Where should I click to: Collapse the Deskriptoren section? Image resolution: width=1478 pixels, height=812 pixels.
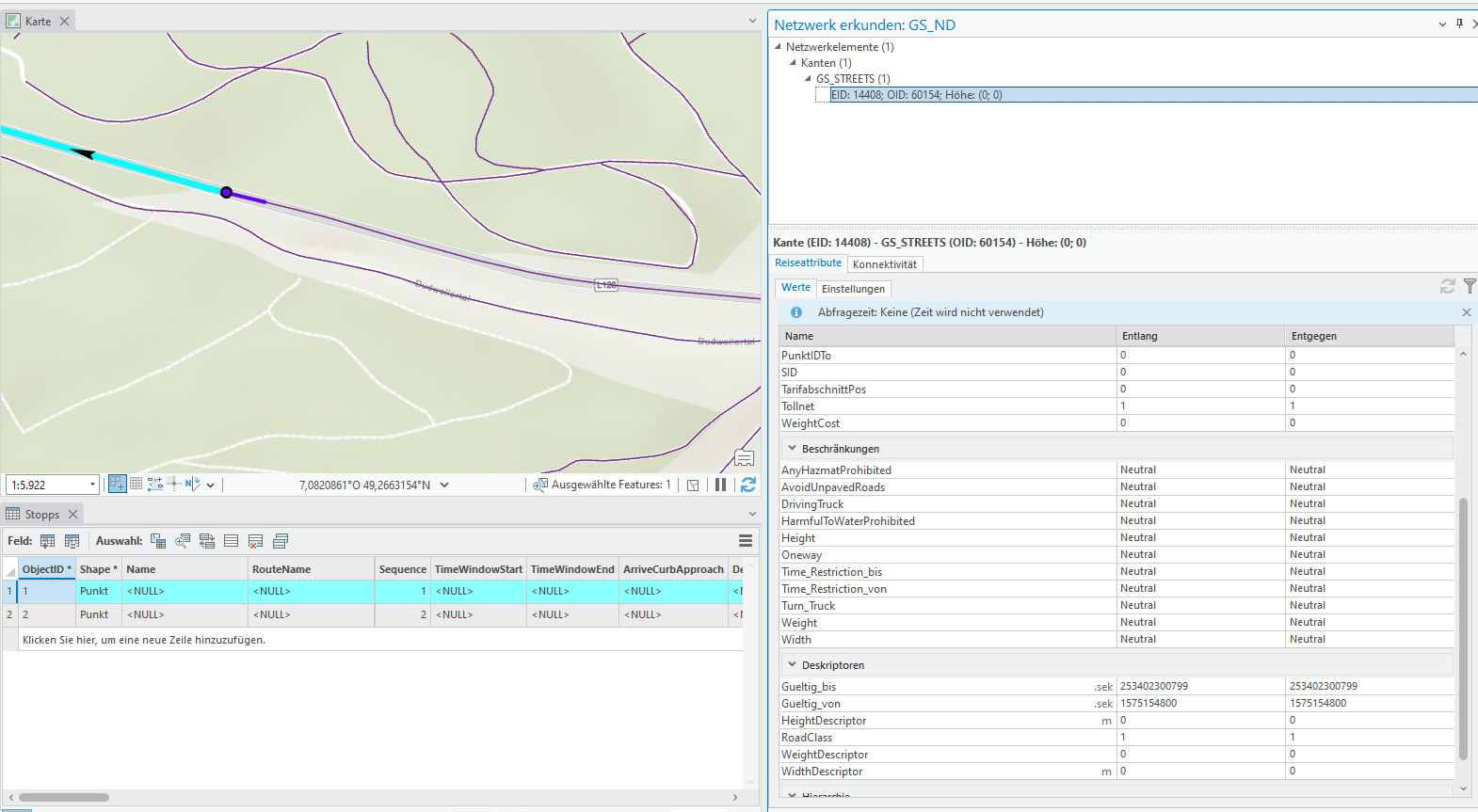point(793,665)
